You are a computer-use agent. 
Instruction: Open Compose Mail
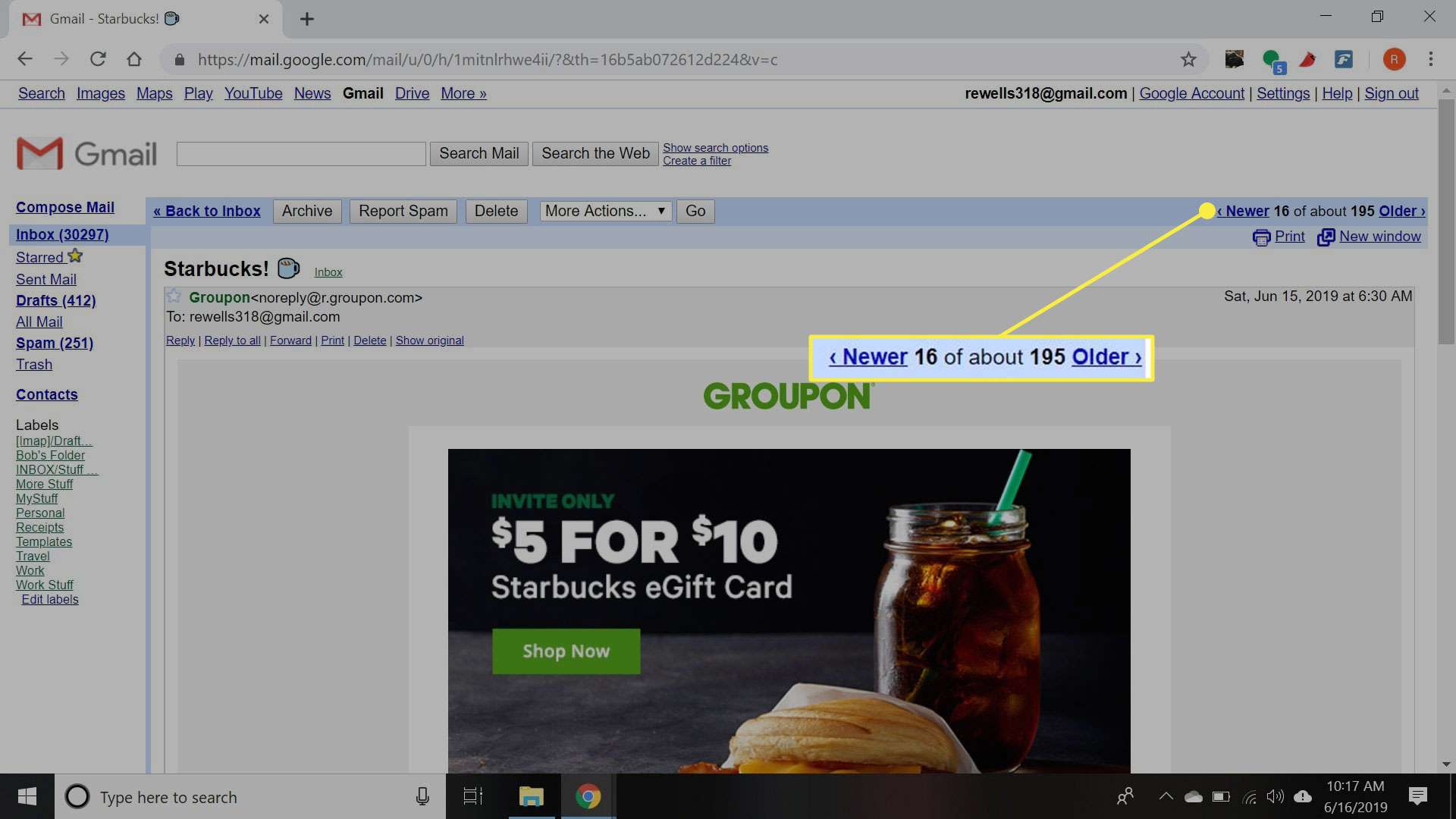point(65,207)
